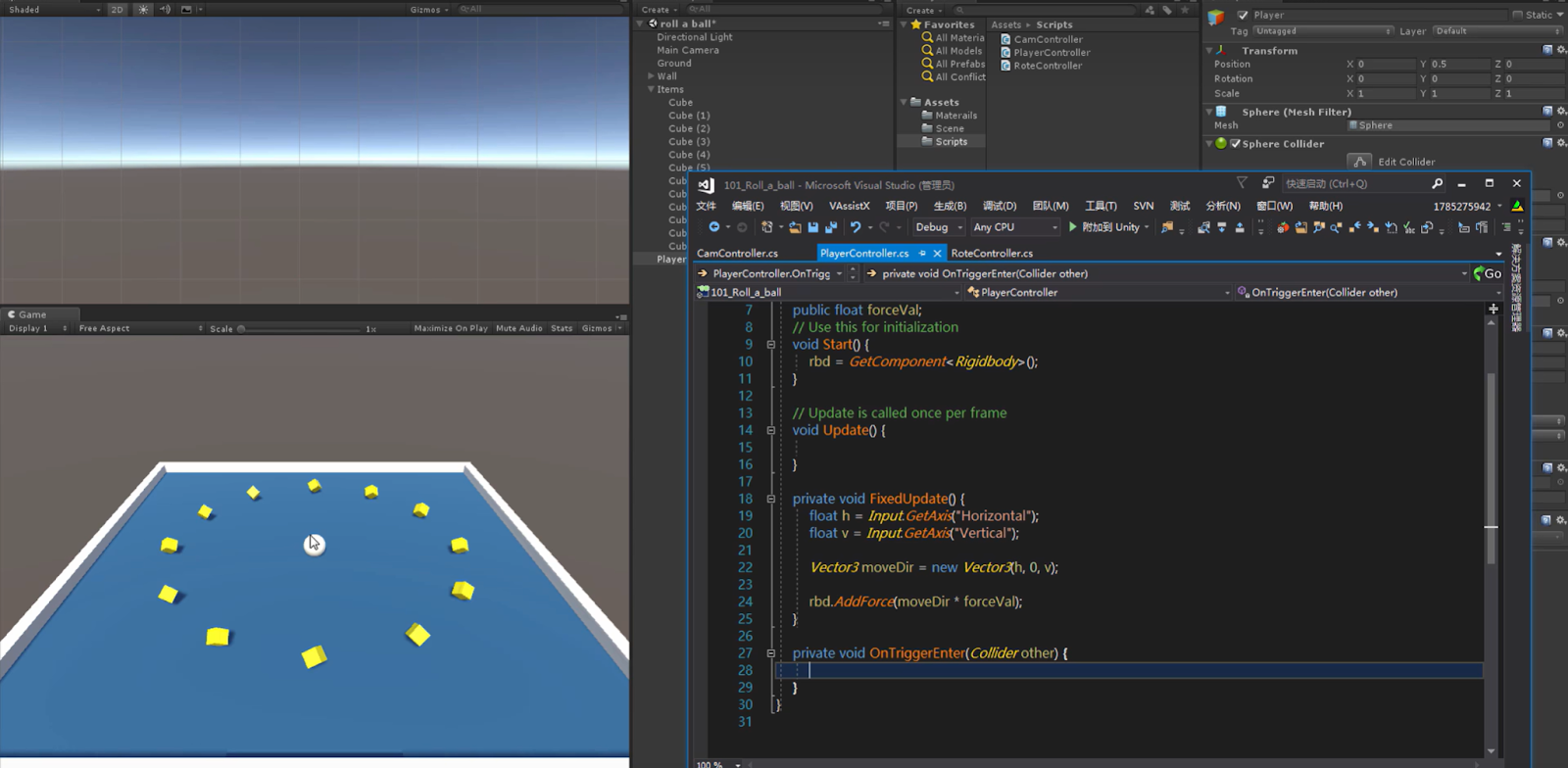
Task: Collapse the Items group in Hierarchy
Action: (x=651, y=89)
